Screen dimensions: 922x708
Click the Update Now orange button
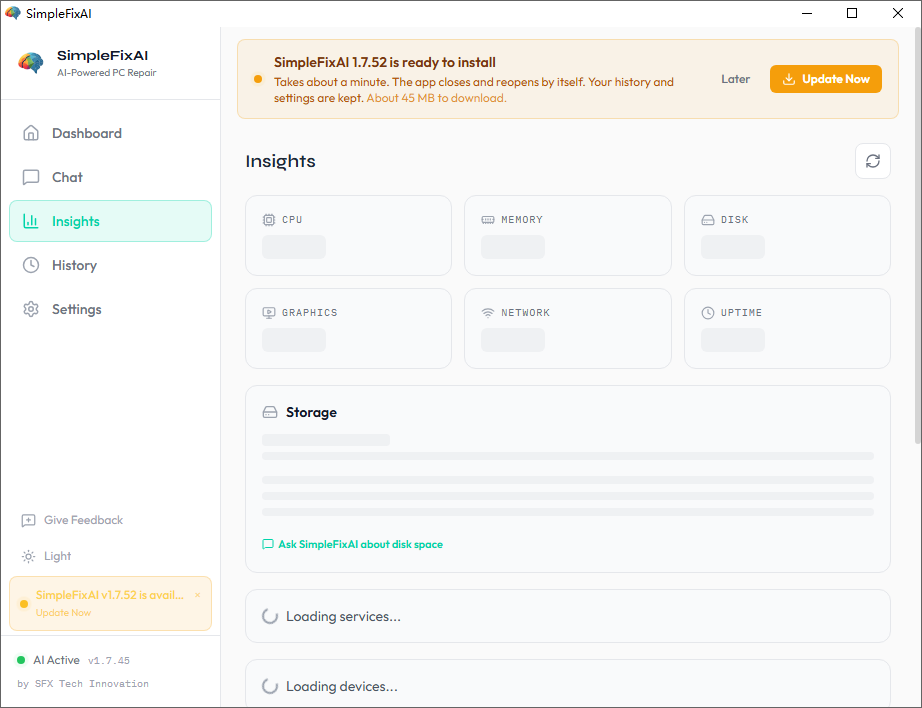click(826, 79)
